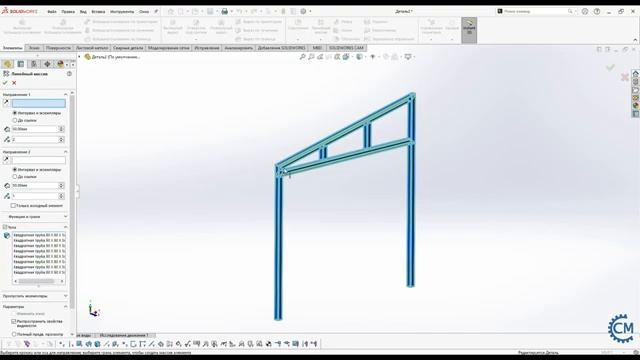Screen dimensions: 640x360
Task: Open the options gear in top toolbar
Action: [303, 11]
